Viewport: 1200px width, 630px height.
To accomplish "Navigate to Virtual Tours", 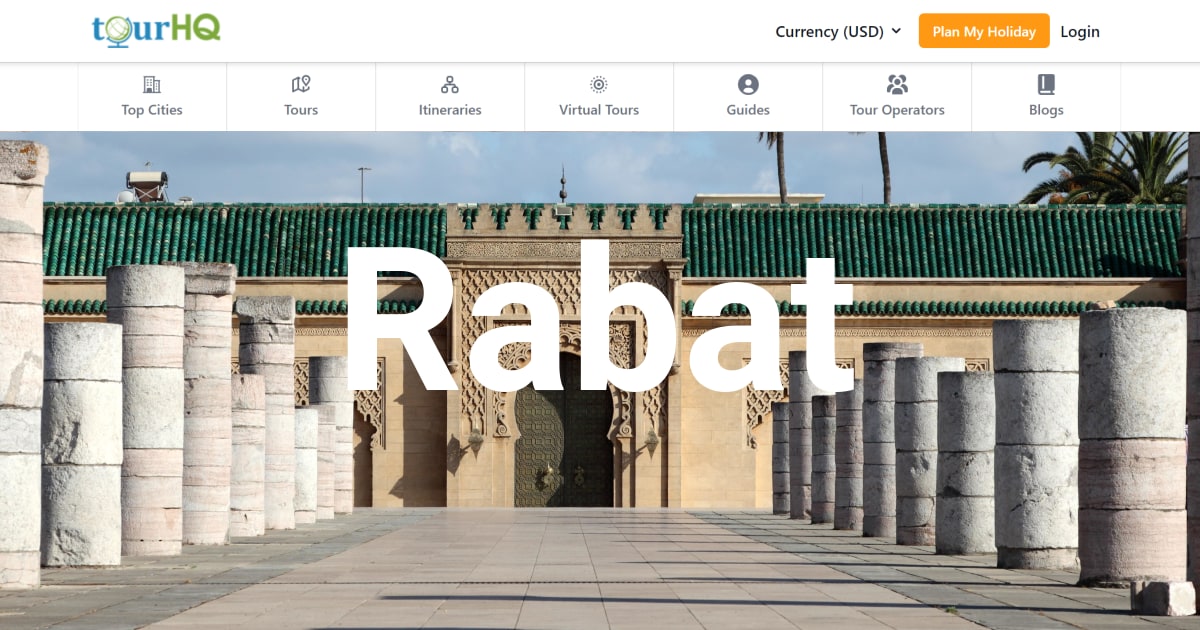I will (x=598, y=110).
